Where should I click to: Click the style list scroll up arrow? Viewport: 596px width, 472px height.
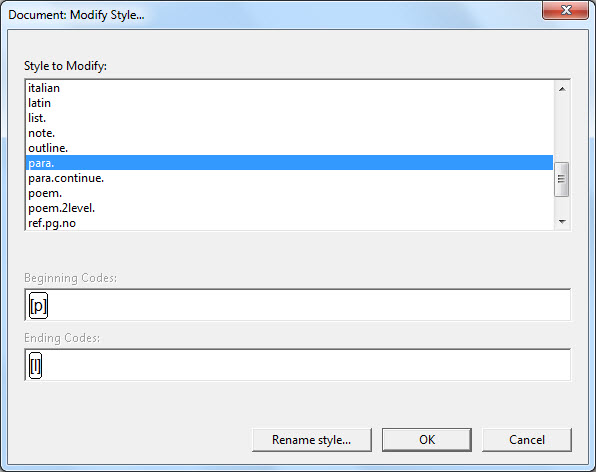coord(562,89)
